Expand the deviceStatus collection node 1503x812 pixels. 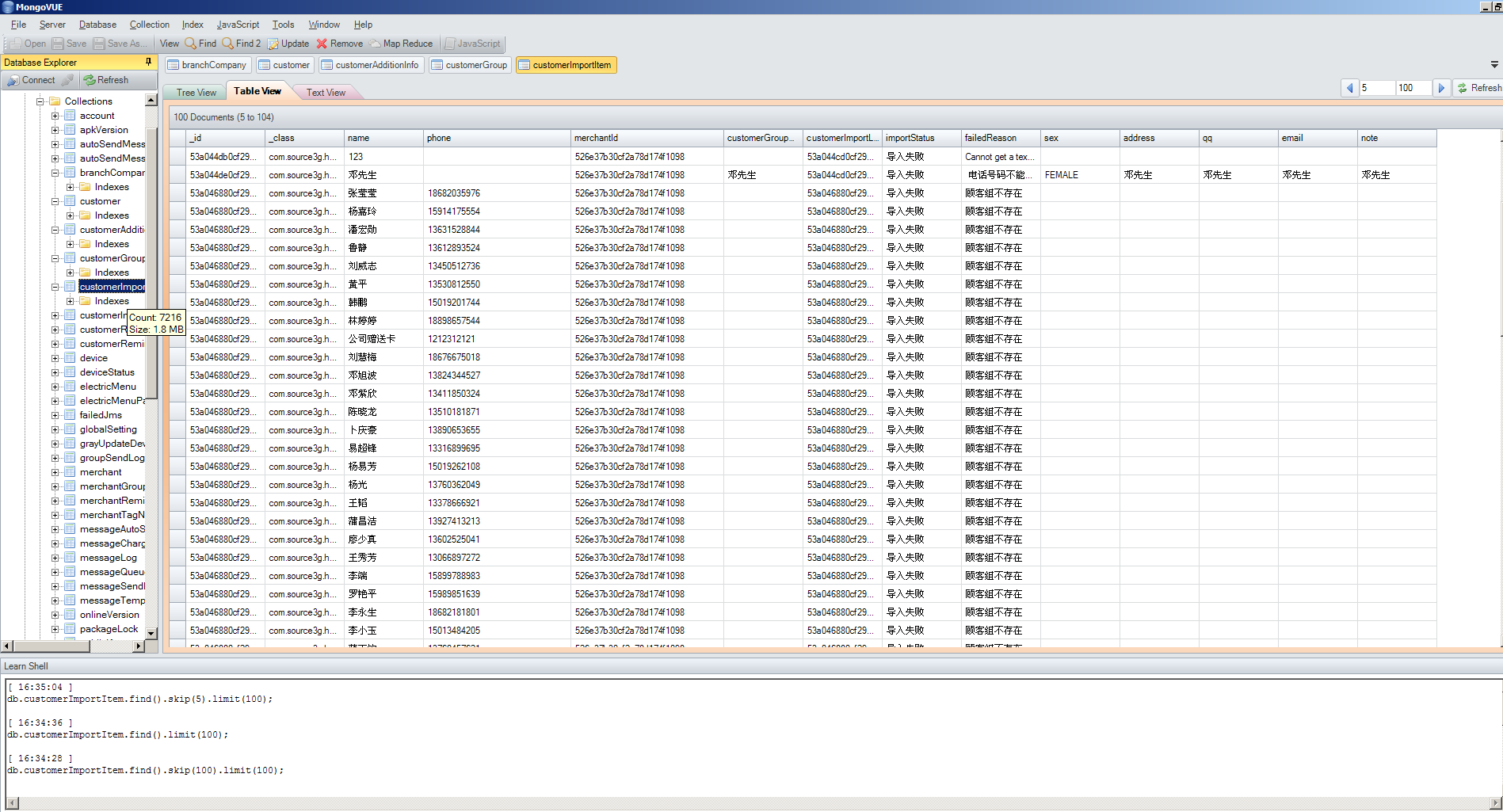pos(55,372)
